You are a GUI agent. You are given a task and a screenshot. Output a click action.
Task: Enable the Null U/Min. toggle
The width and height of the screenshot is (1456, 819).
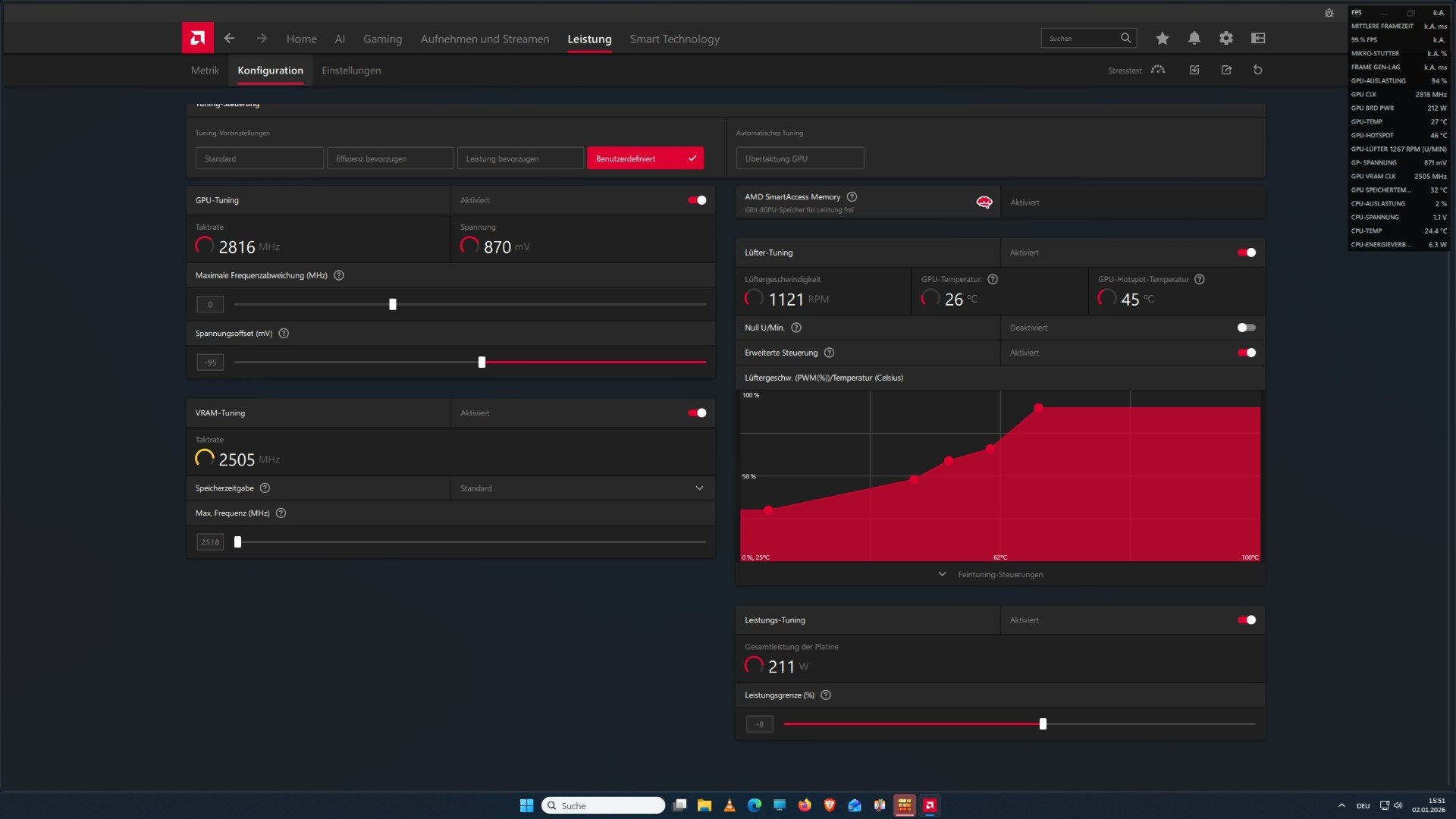pyautogui.click(x=1246, y=328)
